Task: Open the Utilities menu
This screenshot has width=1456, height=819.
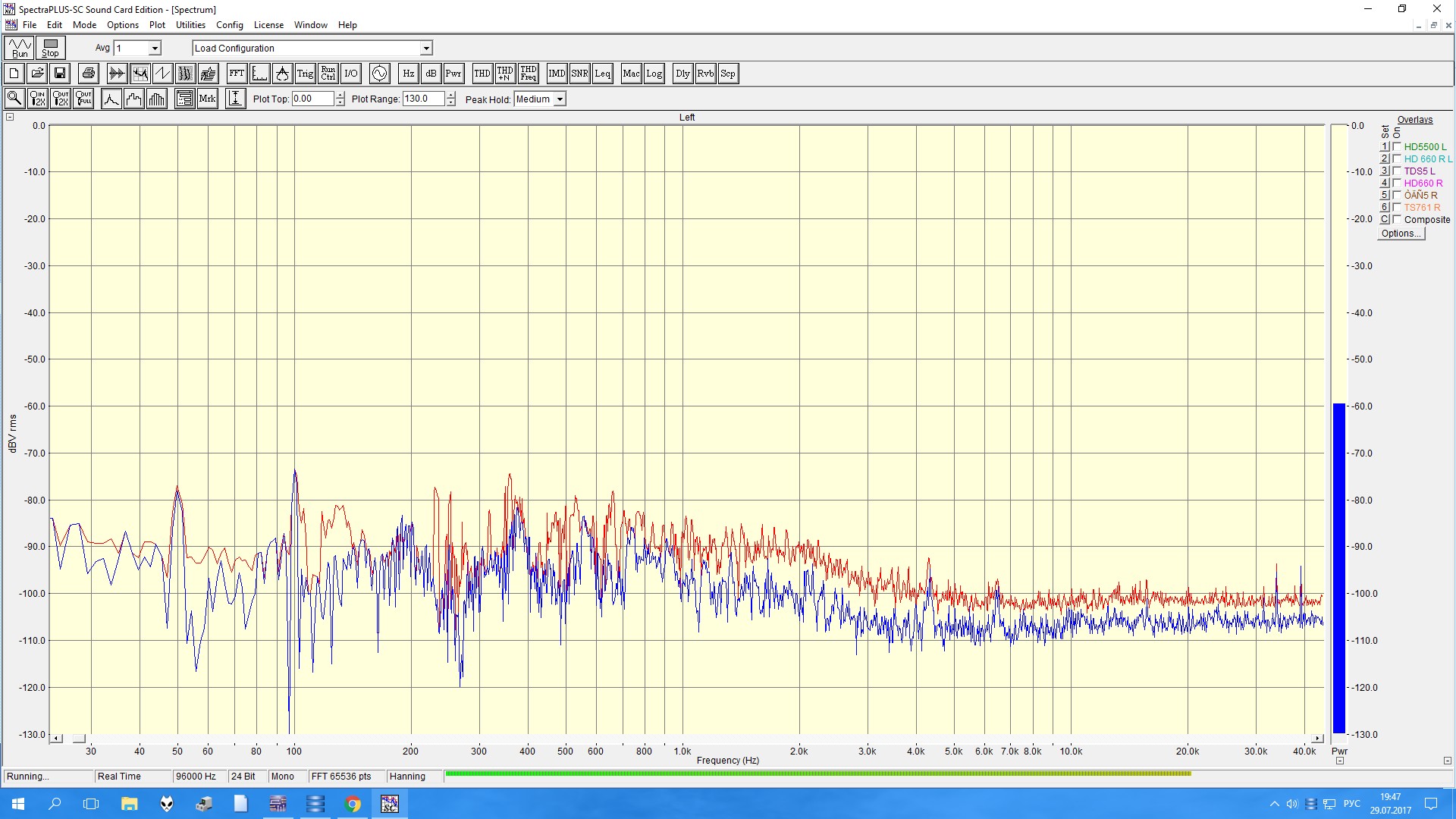Action: coord(190,25)
